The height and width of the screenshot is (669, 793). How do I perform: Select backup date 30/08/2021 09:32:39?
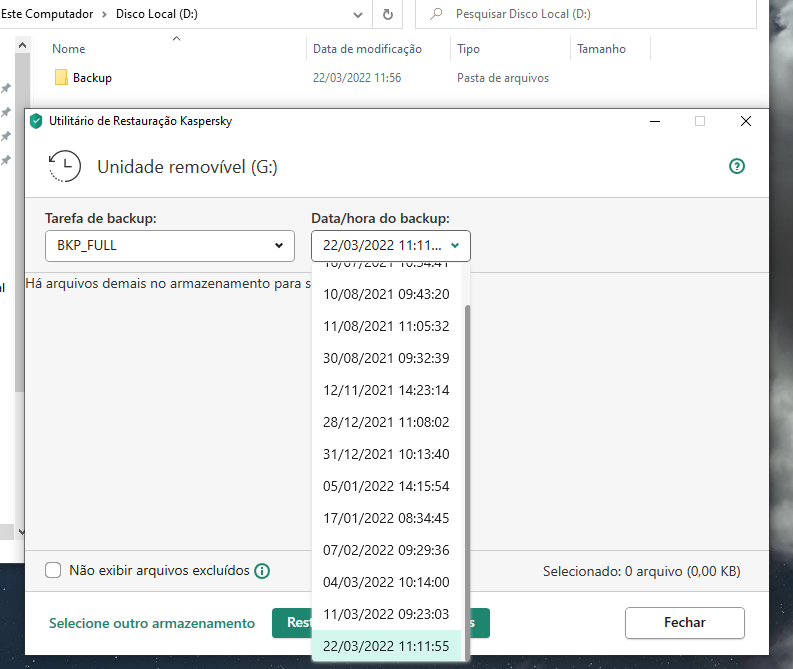pyautogui.click(x=386, y=358)
